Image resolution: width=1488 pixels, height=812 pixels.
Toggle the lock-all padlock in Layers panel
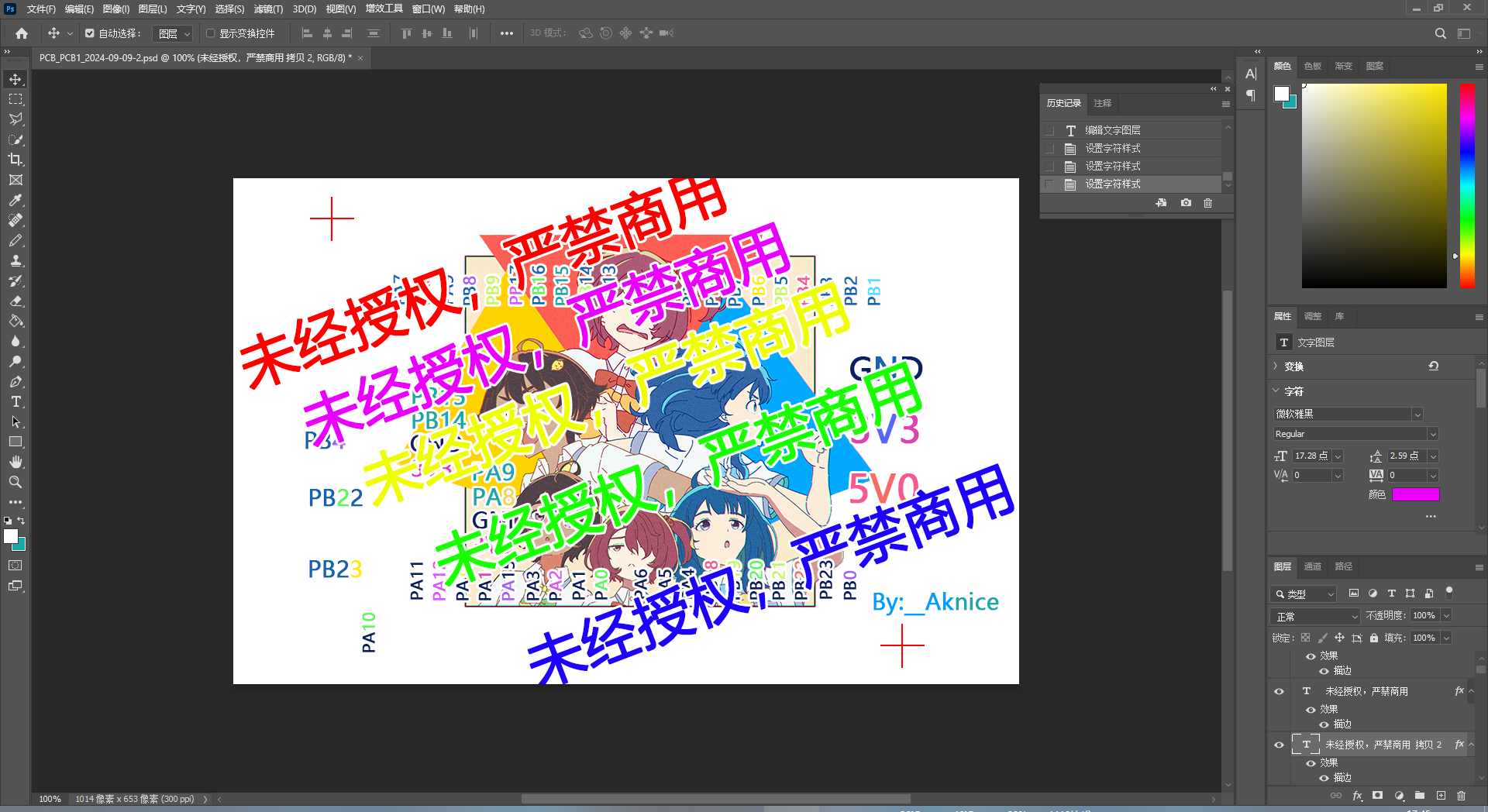point(1374,638)
